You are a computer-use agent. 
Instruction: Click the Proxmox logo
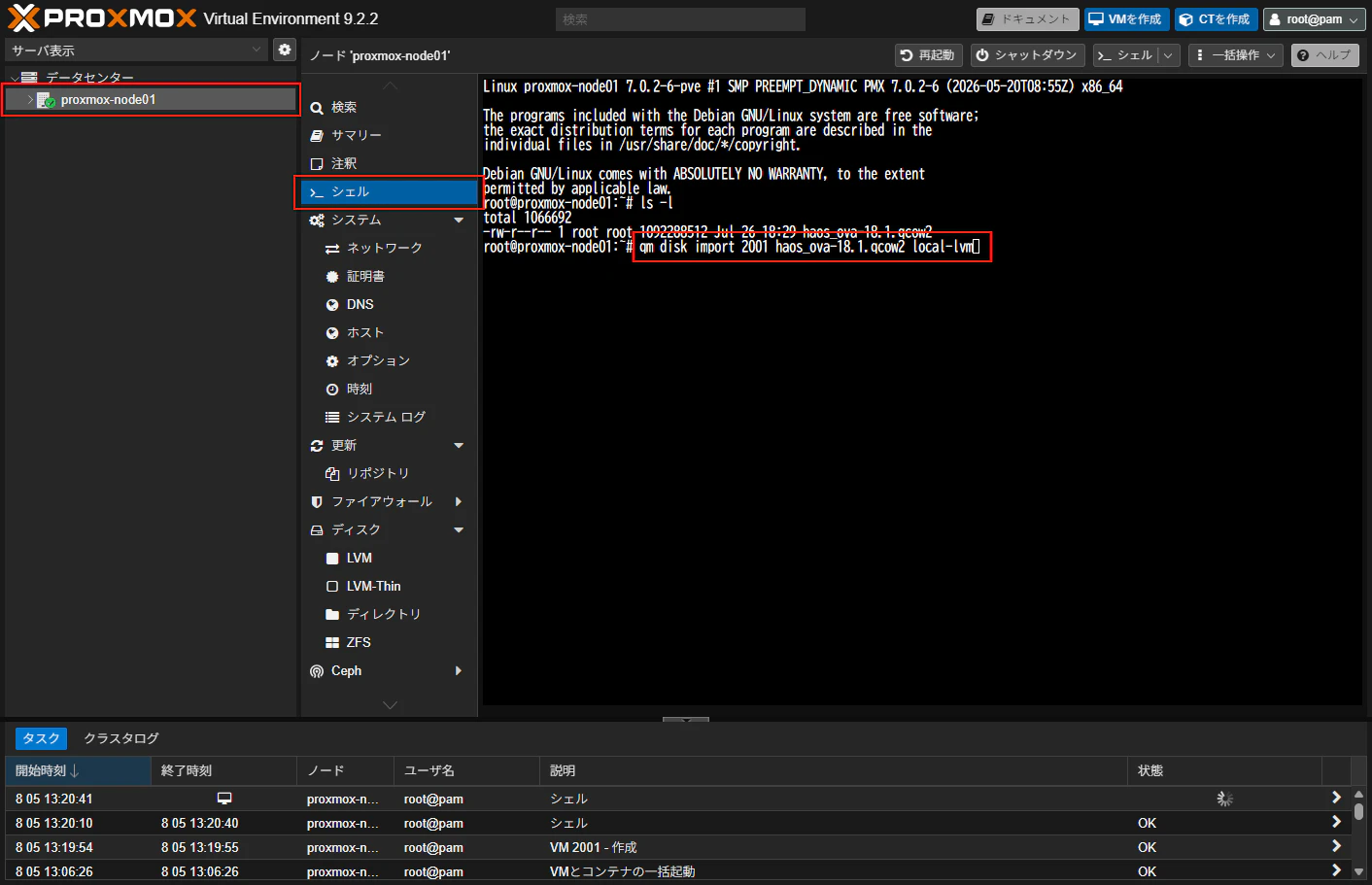(102, 18)
